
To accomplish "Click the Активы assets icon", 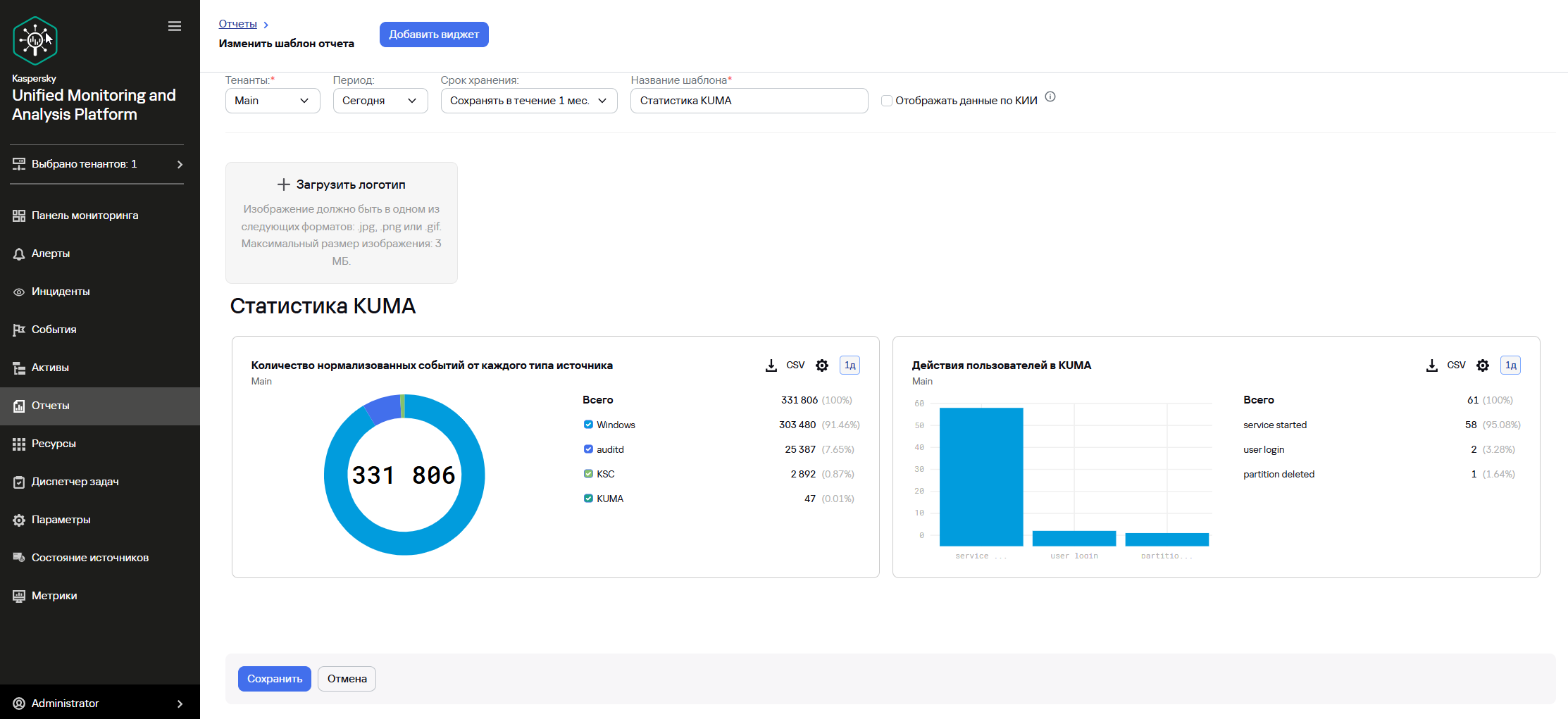I will tap(19, 368).
